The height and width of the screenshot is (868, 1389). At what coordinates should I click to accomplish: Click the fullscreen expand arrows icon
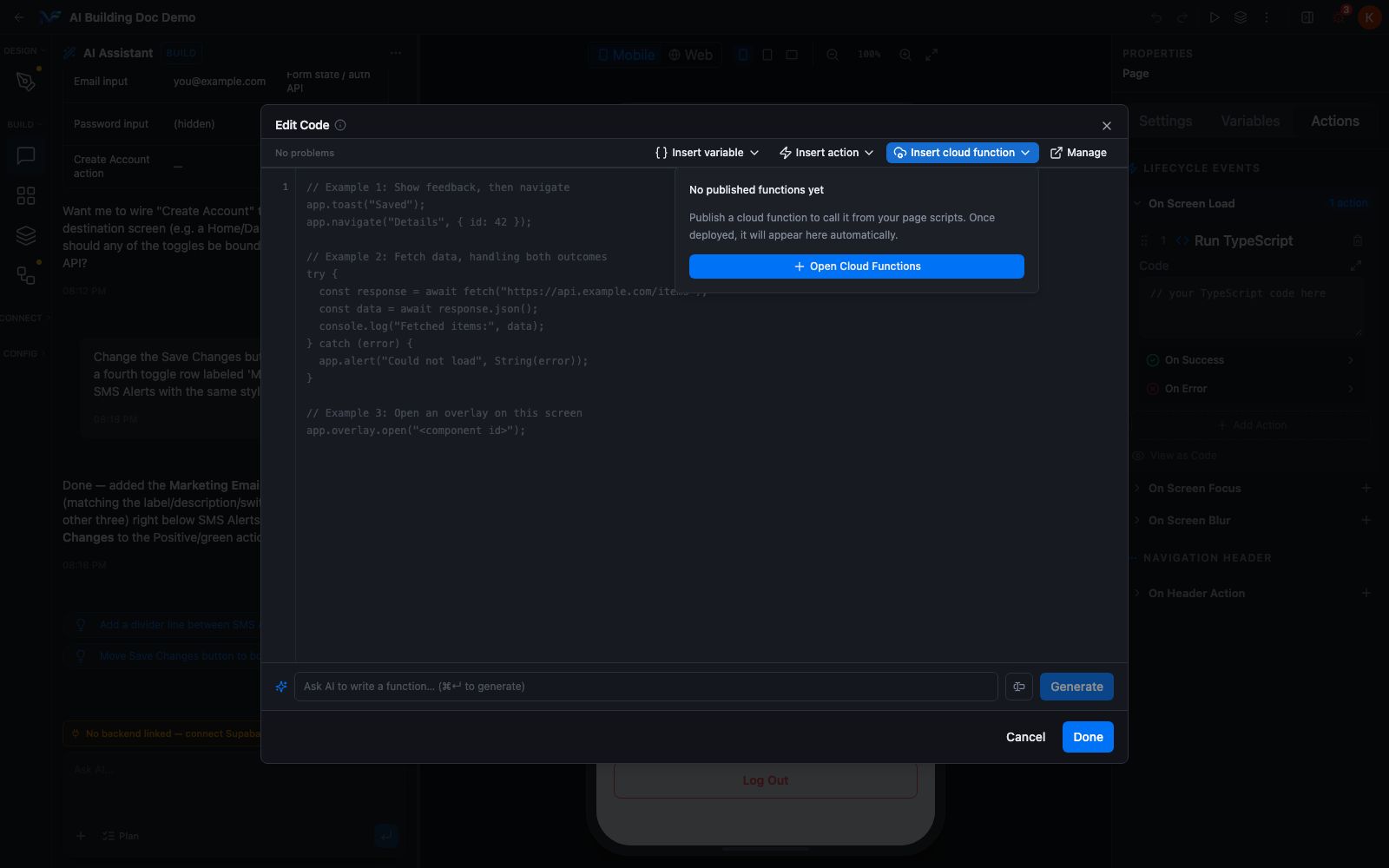point(931,55)
